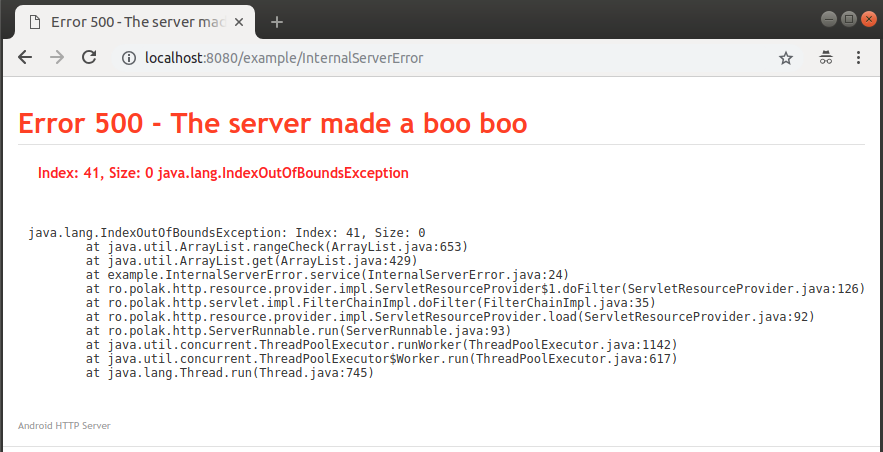Screen dimensions: 883x452
Task: Click the ThreadPoolExecutor$Worker.run trace line
Action: pos(381,359)
